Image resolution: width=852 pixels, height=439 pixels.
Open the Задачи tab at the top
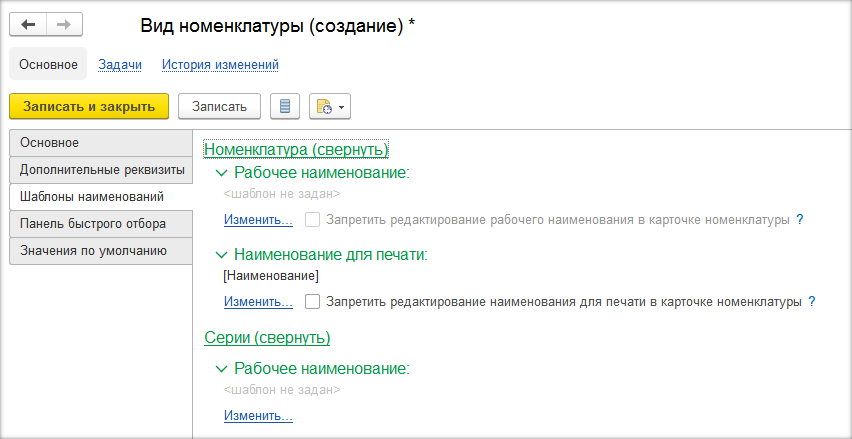tap(120, 65)
